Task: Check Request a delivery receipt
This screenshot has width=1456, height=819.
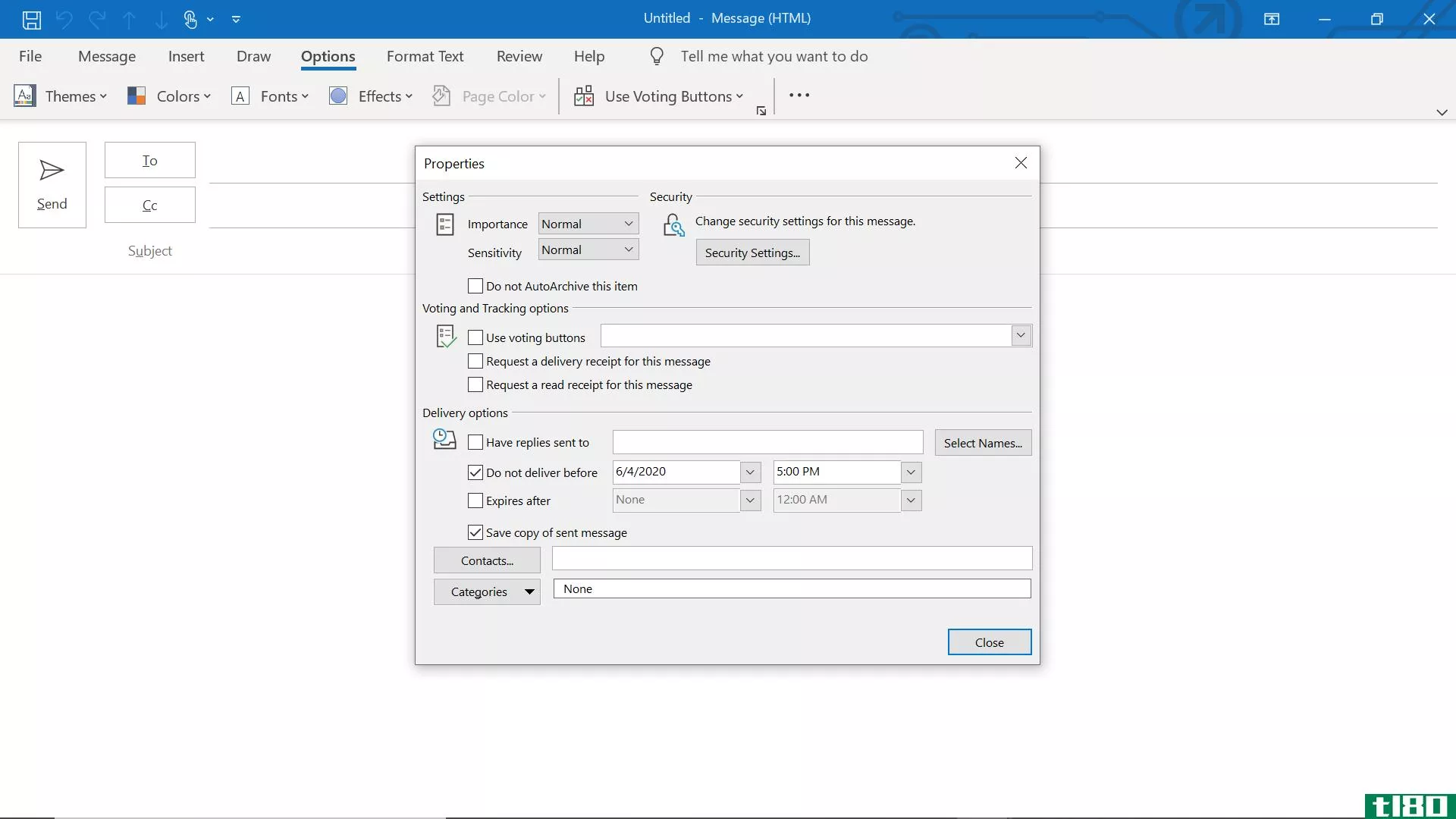Action: 475,361
